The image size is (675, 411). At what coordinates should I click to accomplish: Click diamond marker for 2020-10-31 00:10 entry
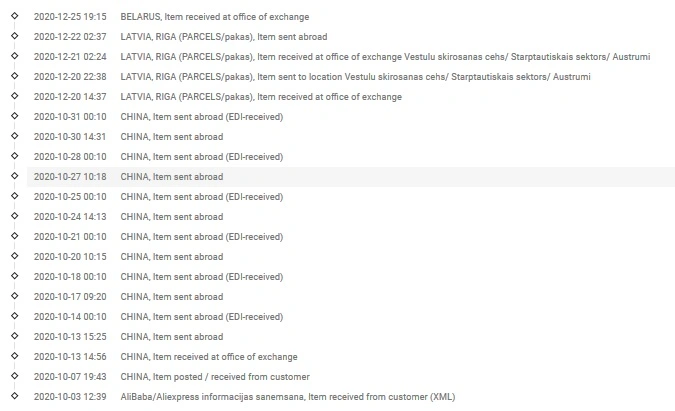tap(14, 116)
